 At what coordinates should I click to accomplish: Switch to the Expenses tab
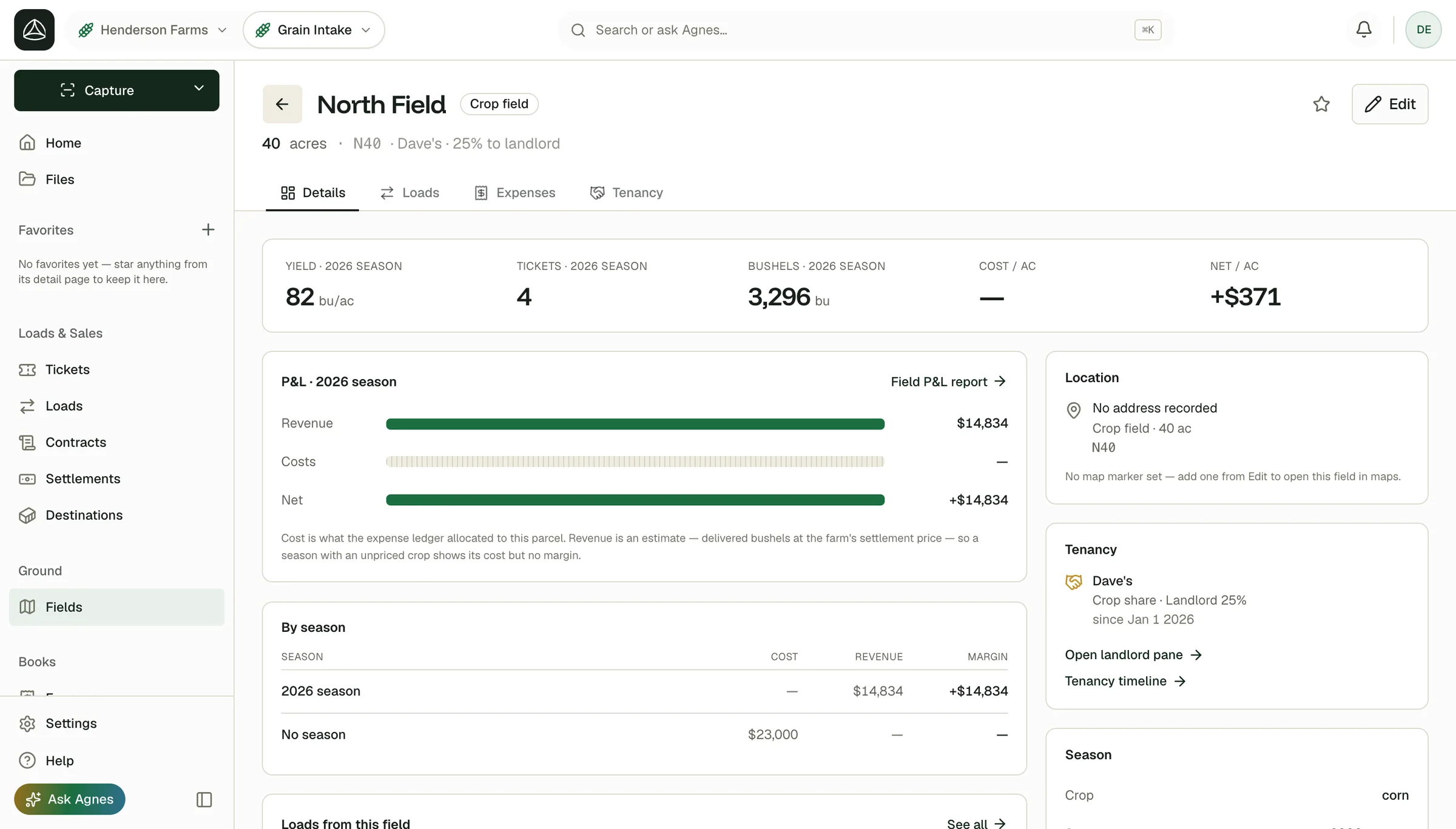point(514,193)
